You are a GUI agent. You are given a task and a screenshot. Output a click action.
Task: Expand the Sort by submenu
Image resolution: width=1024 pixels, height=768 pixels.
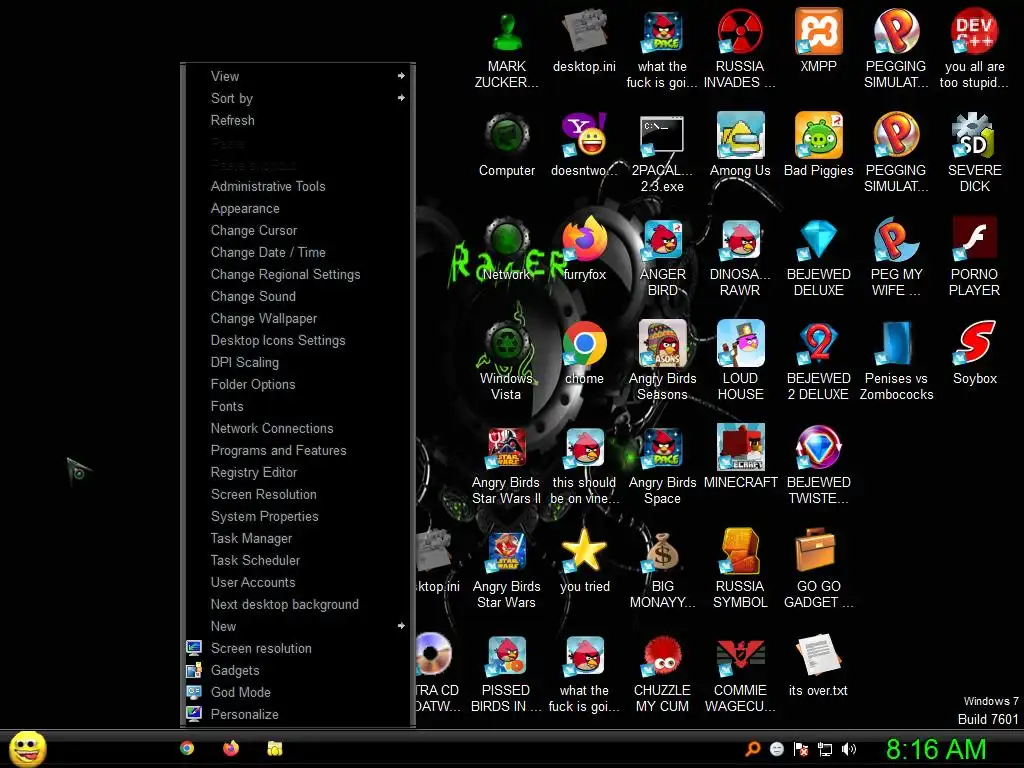pos(301,98)
